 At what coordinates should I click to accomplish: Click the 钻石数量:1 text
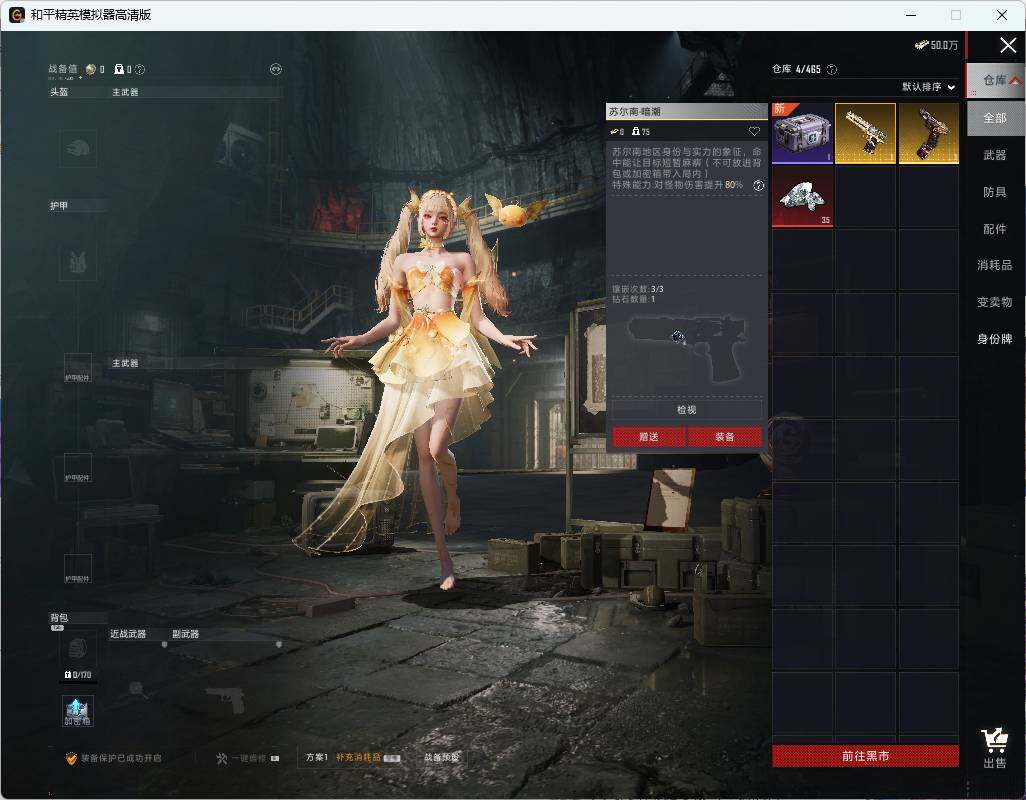tap(633, 299)
